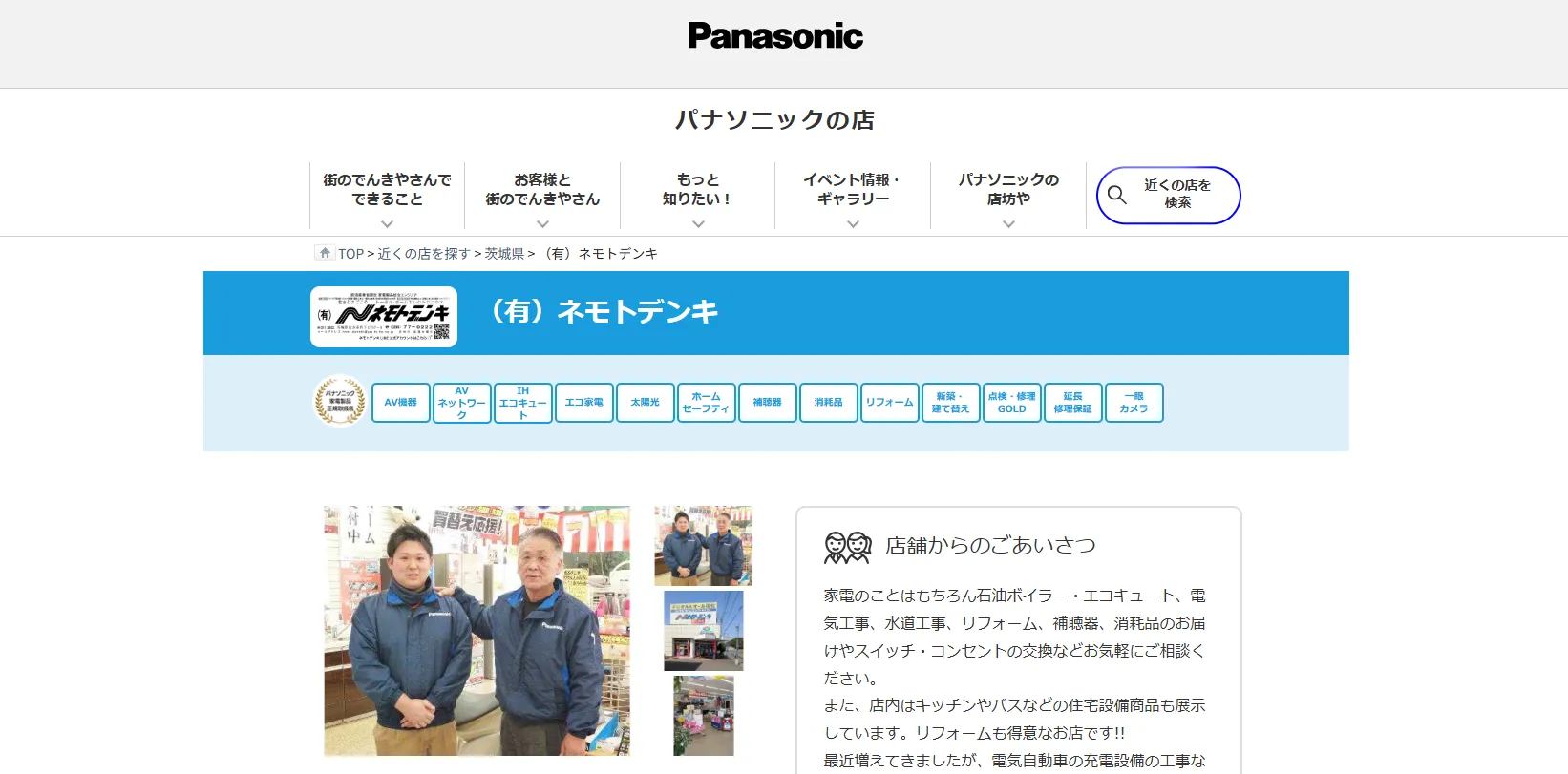Follow the 近くの店を探す breadcrumb link

424,254
